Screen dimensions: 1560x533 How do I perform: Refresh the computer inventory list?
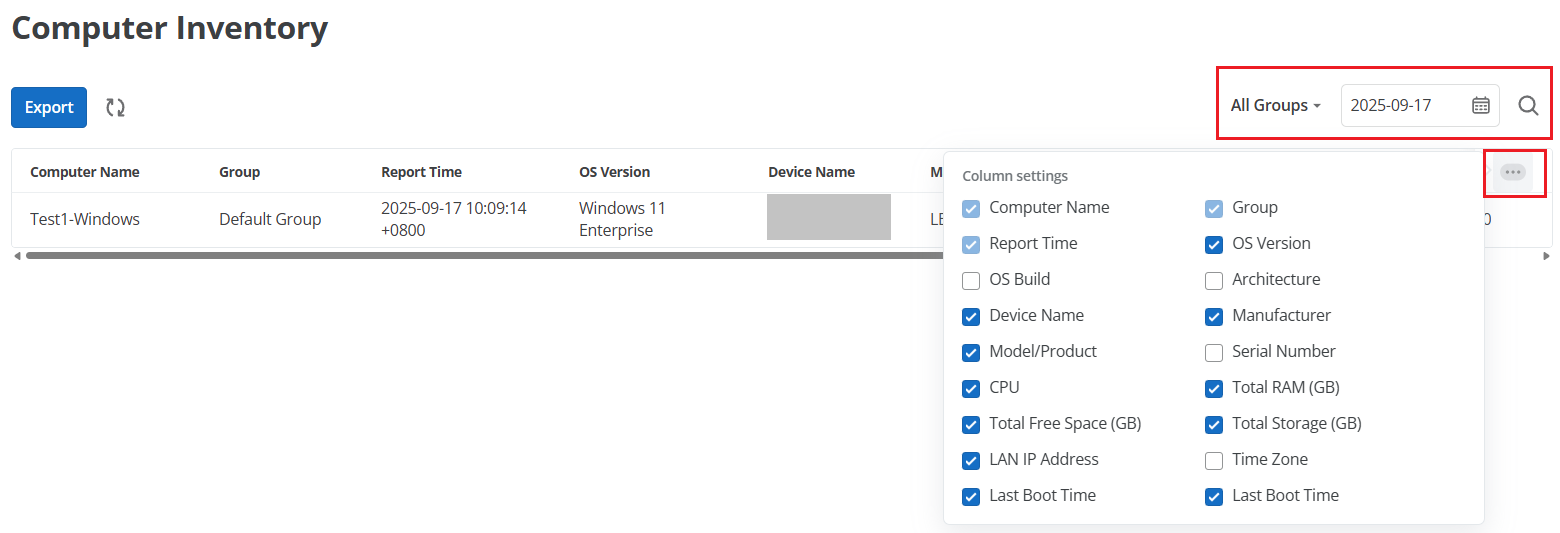pyautogui.click(x=116, y=107)
